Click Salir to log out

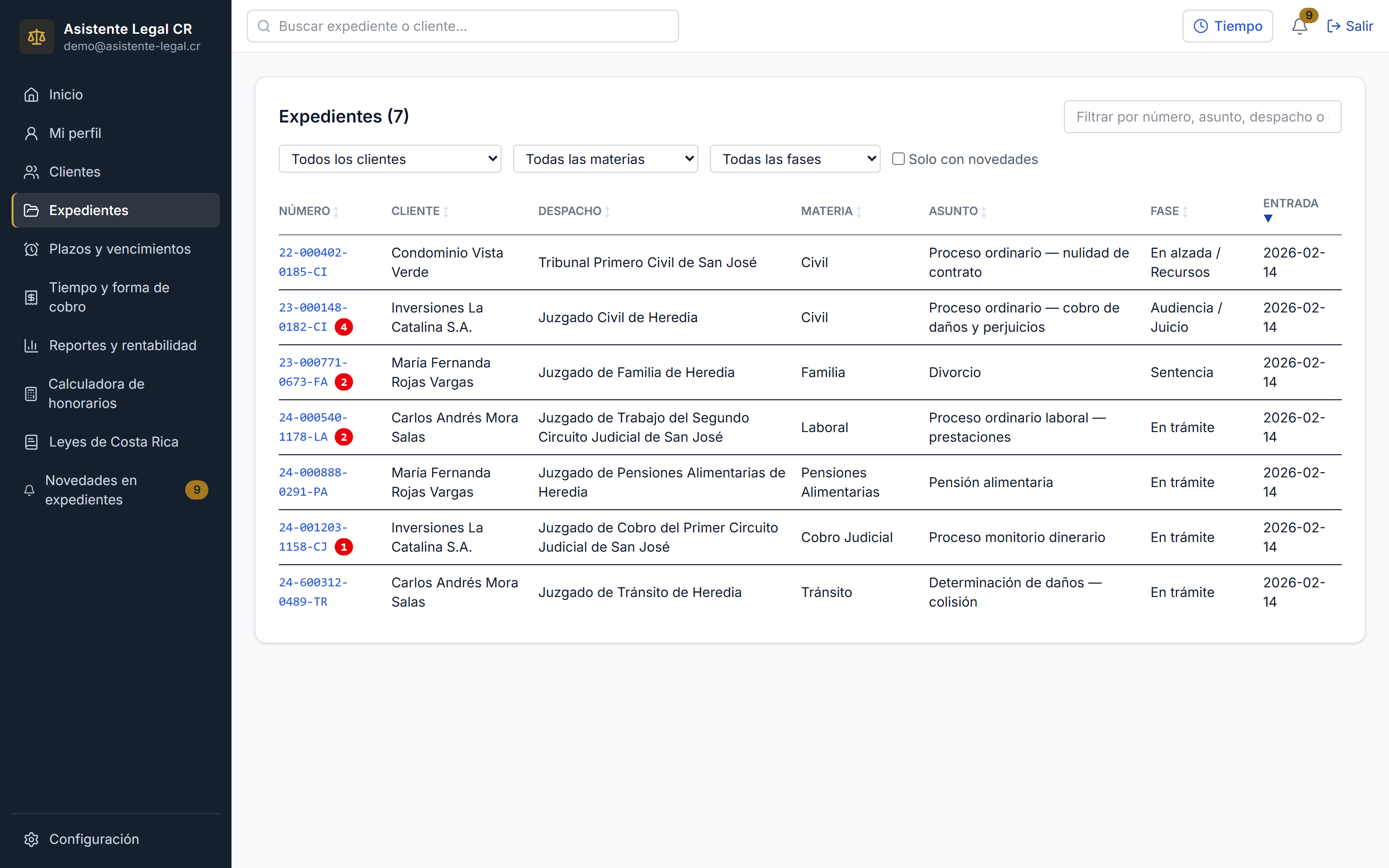pos(1349,26)
